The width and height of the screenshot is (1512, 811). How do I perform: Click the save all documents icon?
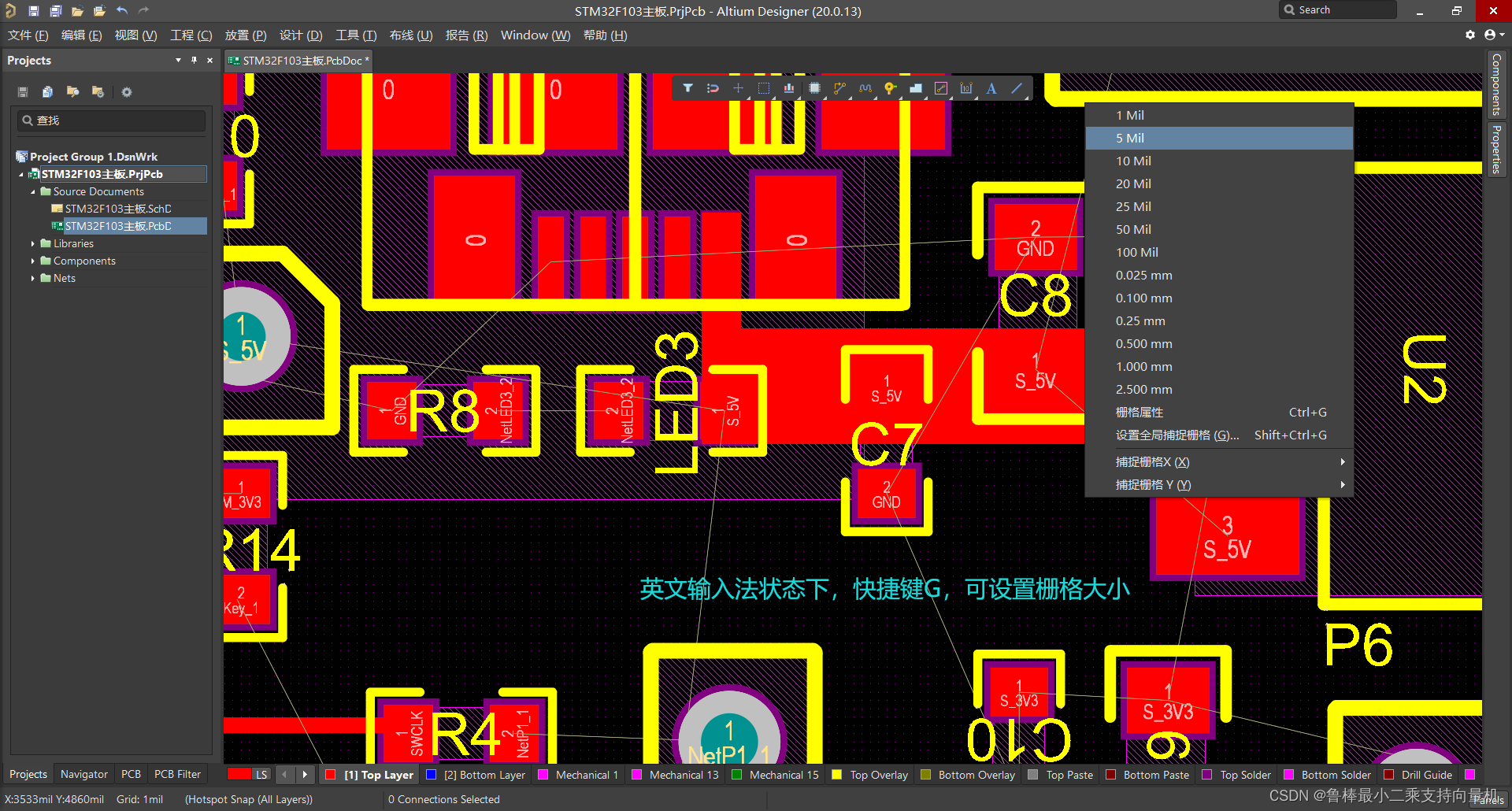click(55, 11)
